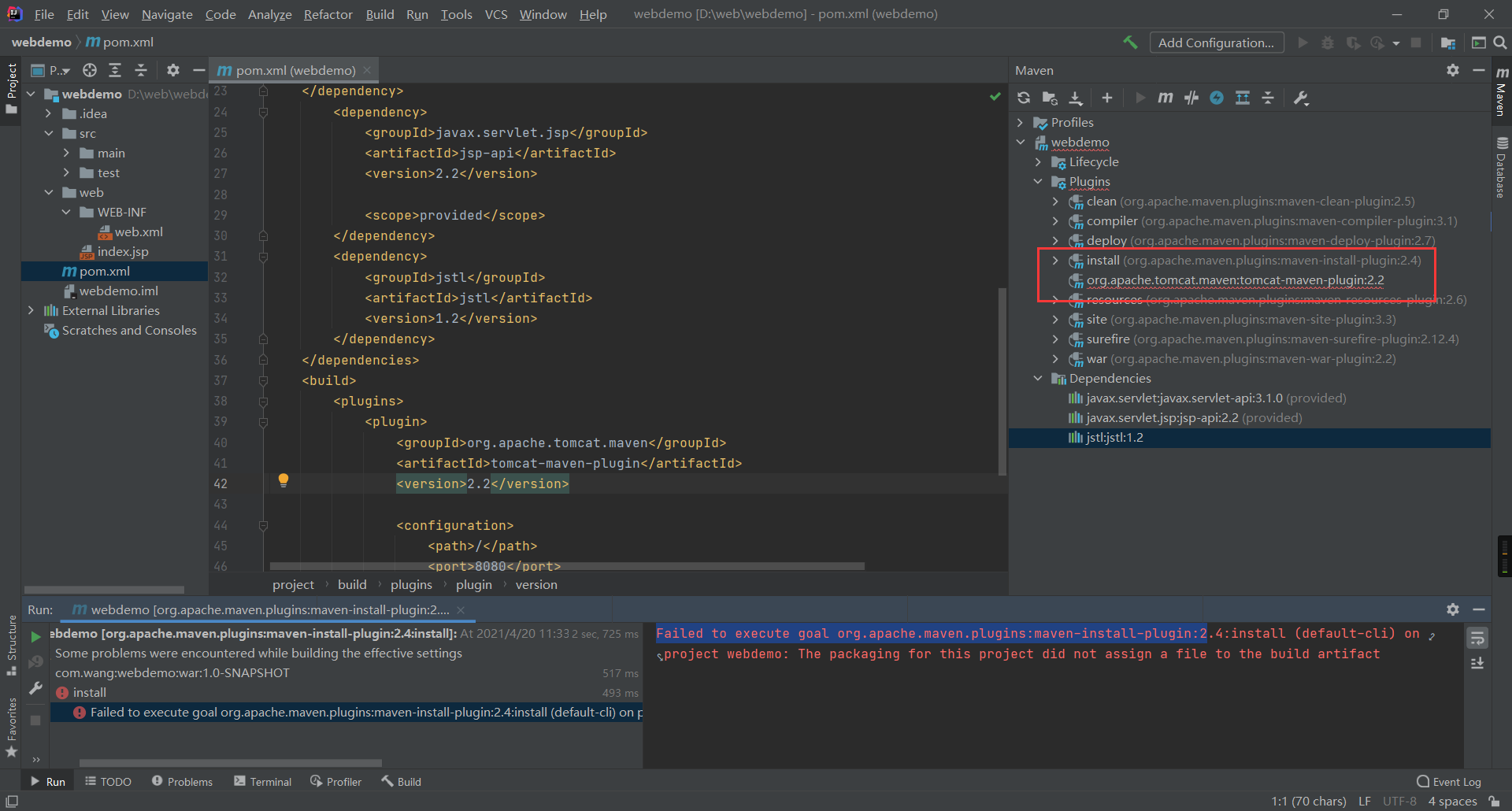Click the editor vertical scrollbar

click(1002, 382)
